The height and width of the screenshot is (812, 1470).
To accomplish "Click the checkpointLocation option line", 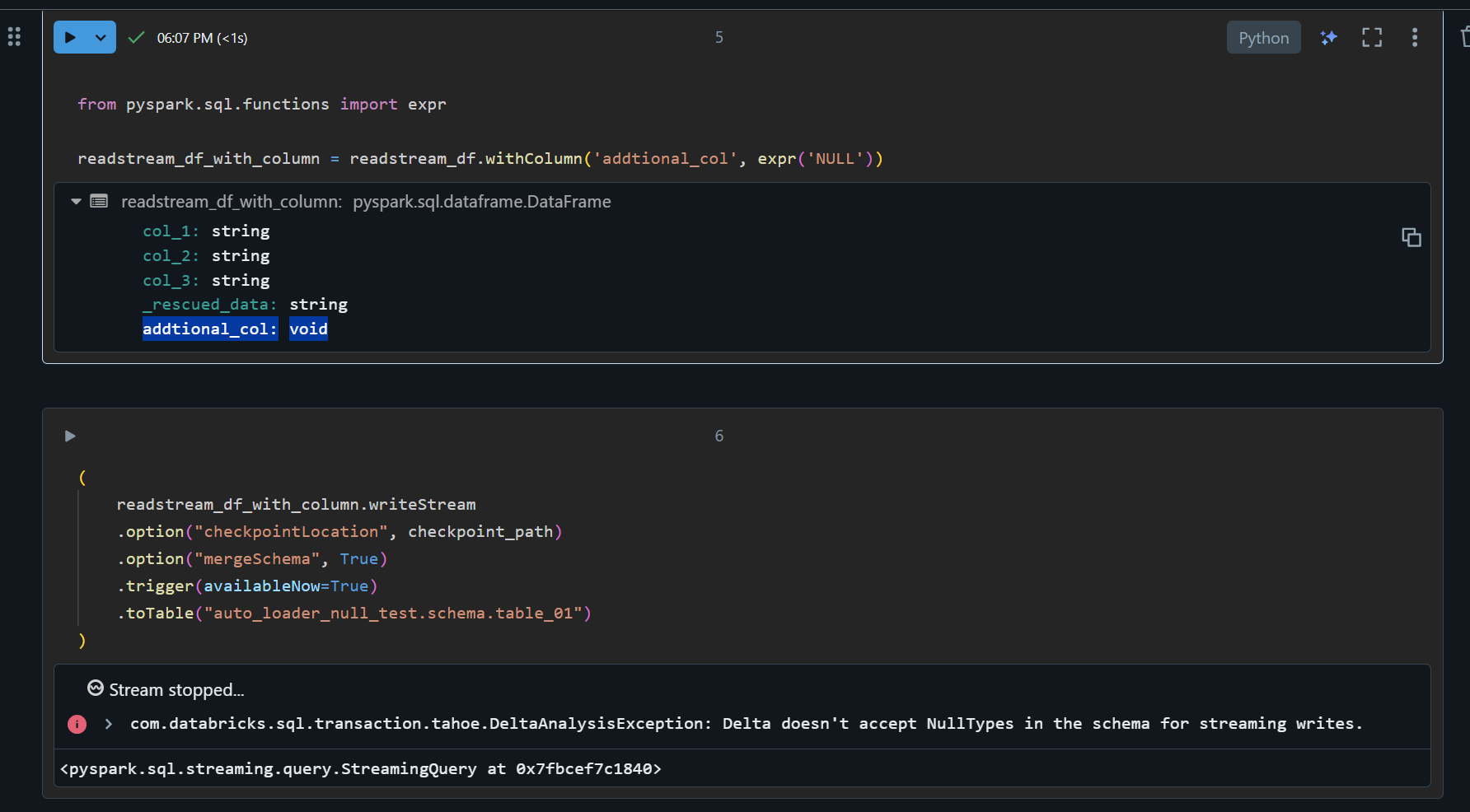I will (x=339, y=532).
